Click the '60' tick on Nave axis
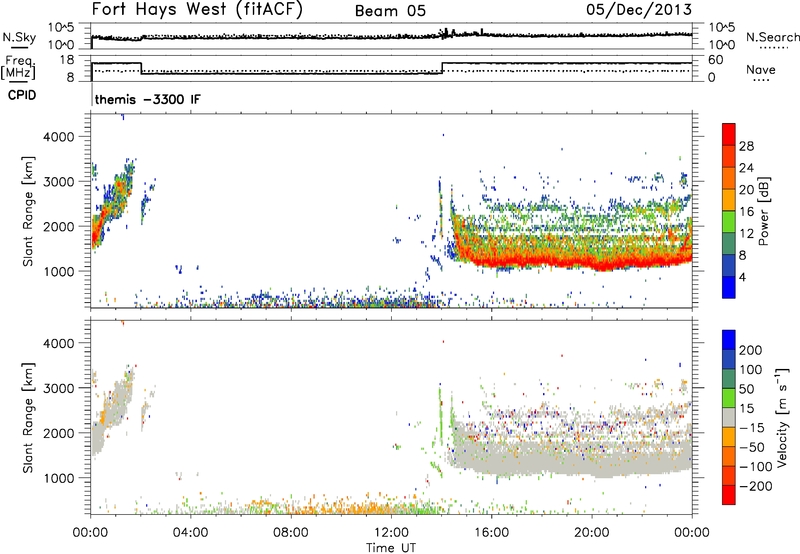The width and height of the screenshot is (800, 554). (x=716, y=60)
